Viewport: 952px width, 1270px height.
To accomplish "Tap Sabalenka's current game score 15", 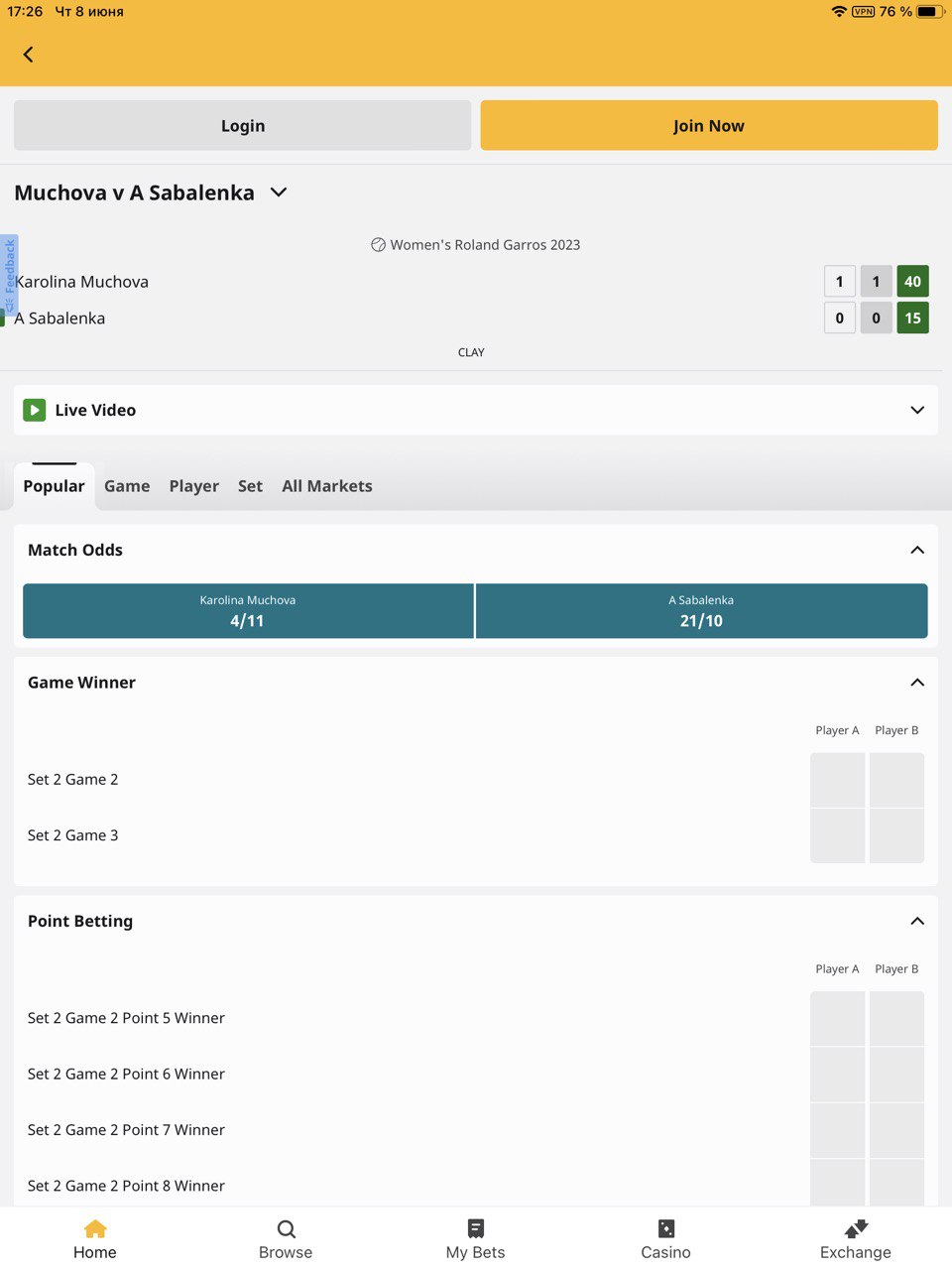I will click(x=912, y=318).
